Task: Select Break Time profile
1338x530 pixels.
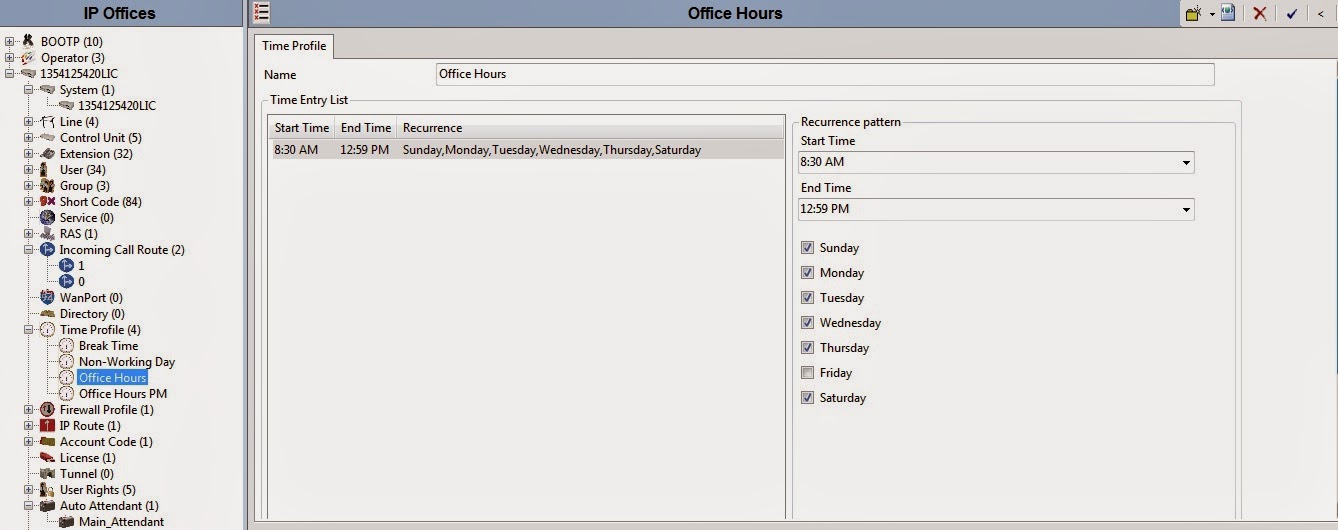Action: (x=108, y=345)
